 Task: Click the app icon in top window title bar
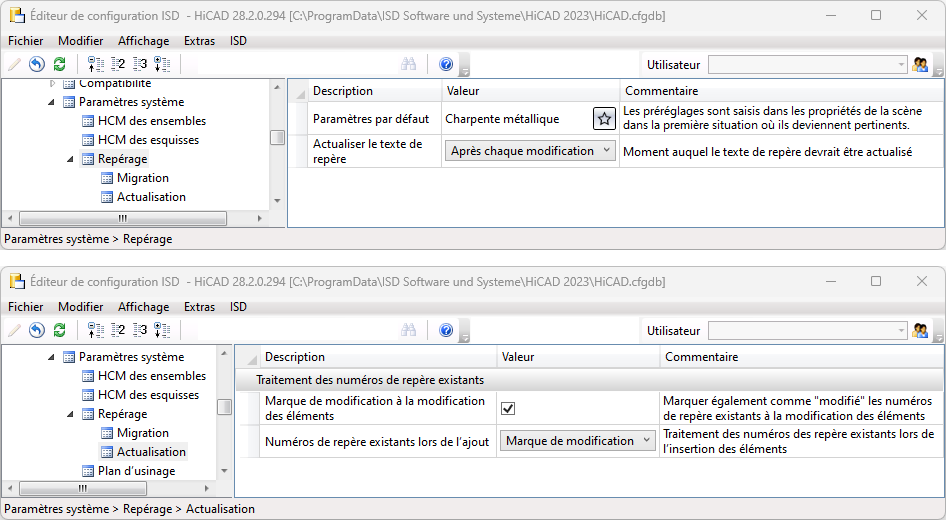pos(17,15)
